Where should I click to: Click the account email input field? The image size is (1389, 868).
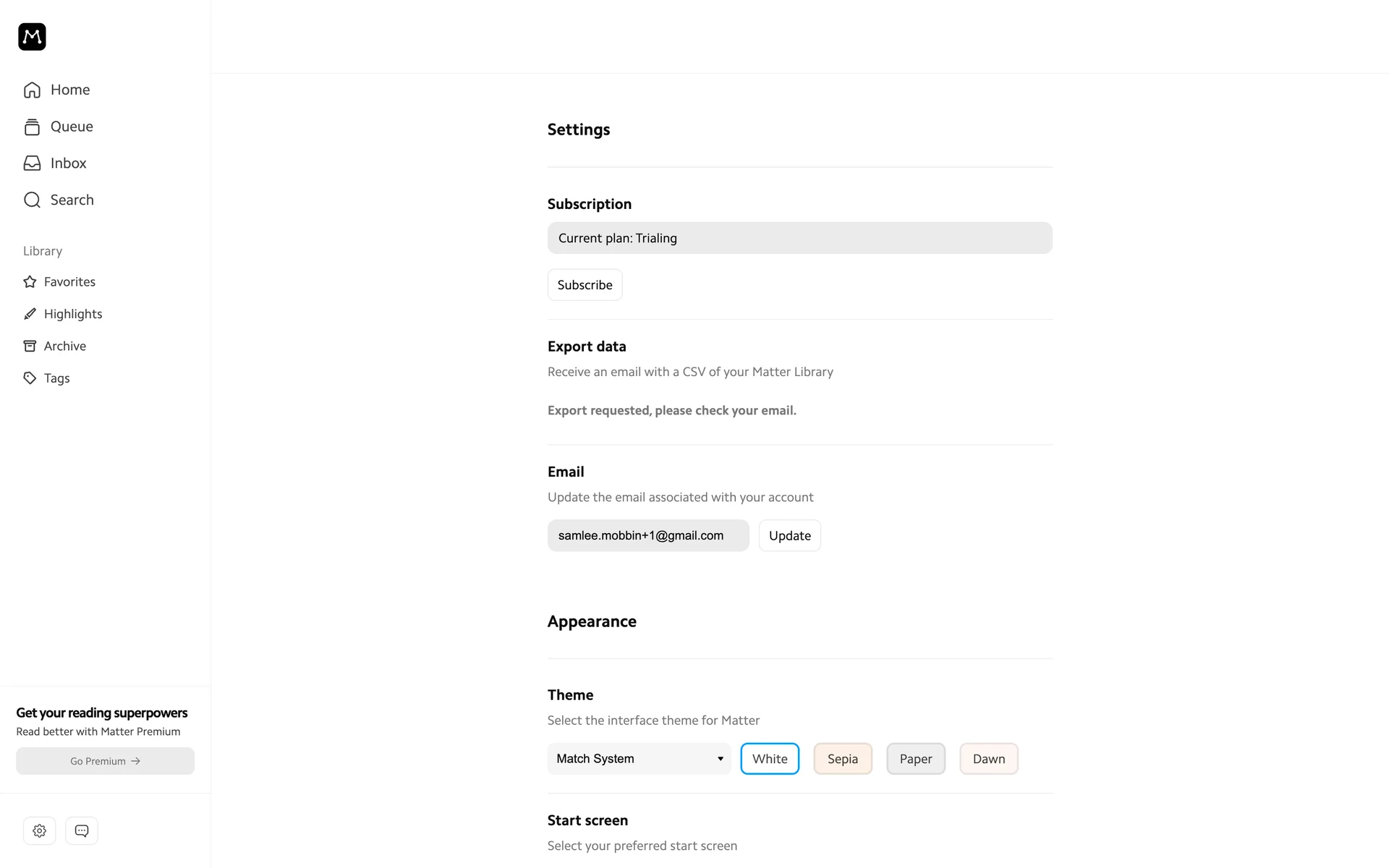coord(647,536)
